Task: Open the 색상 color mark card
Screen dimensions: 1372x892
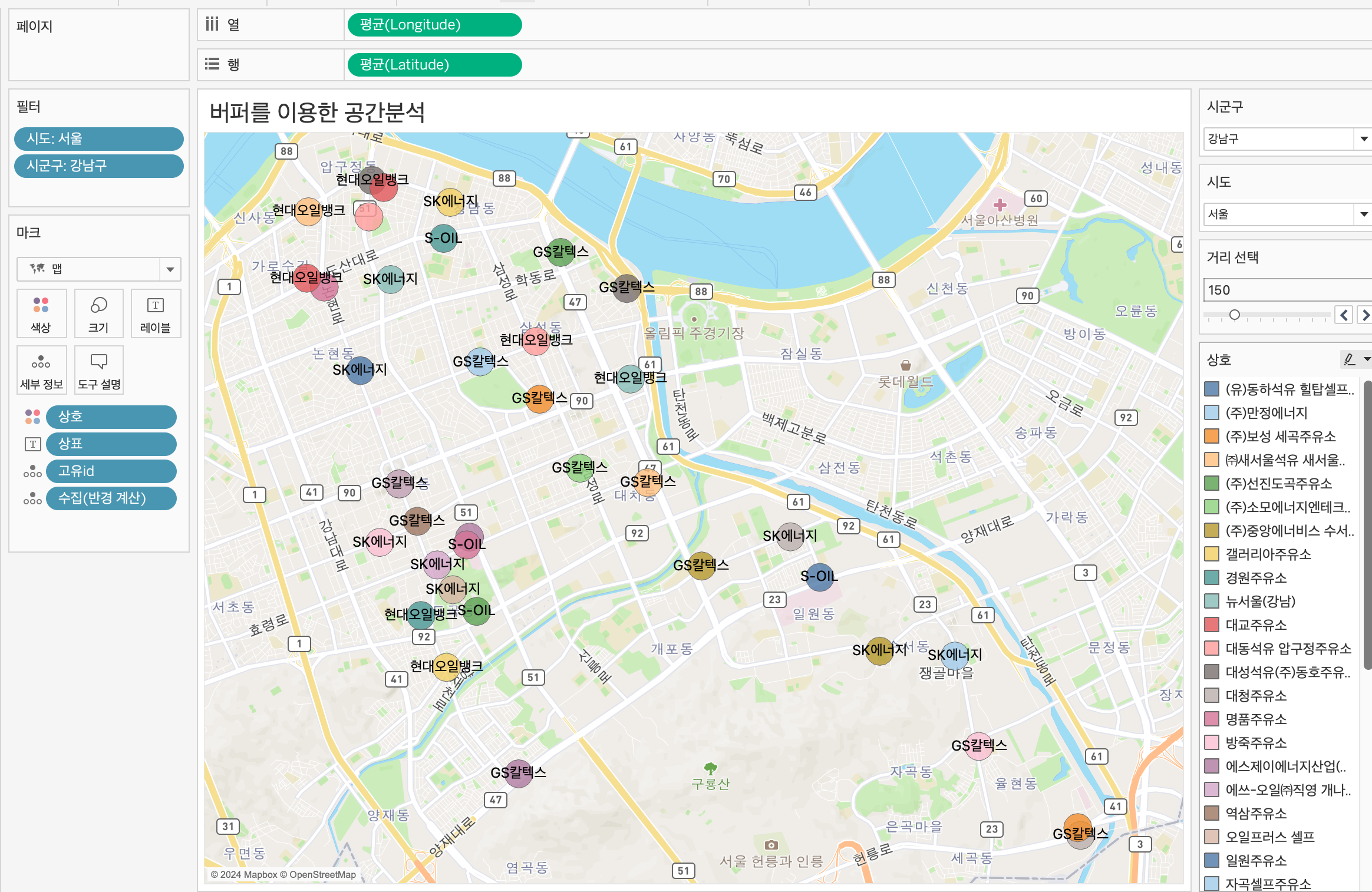Action: 41,313
